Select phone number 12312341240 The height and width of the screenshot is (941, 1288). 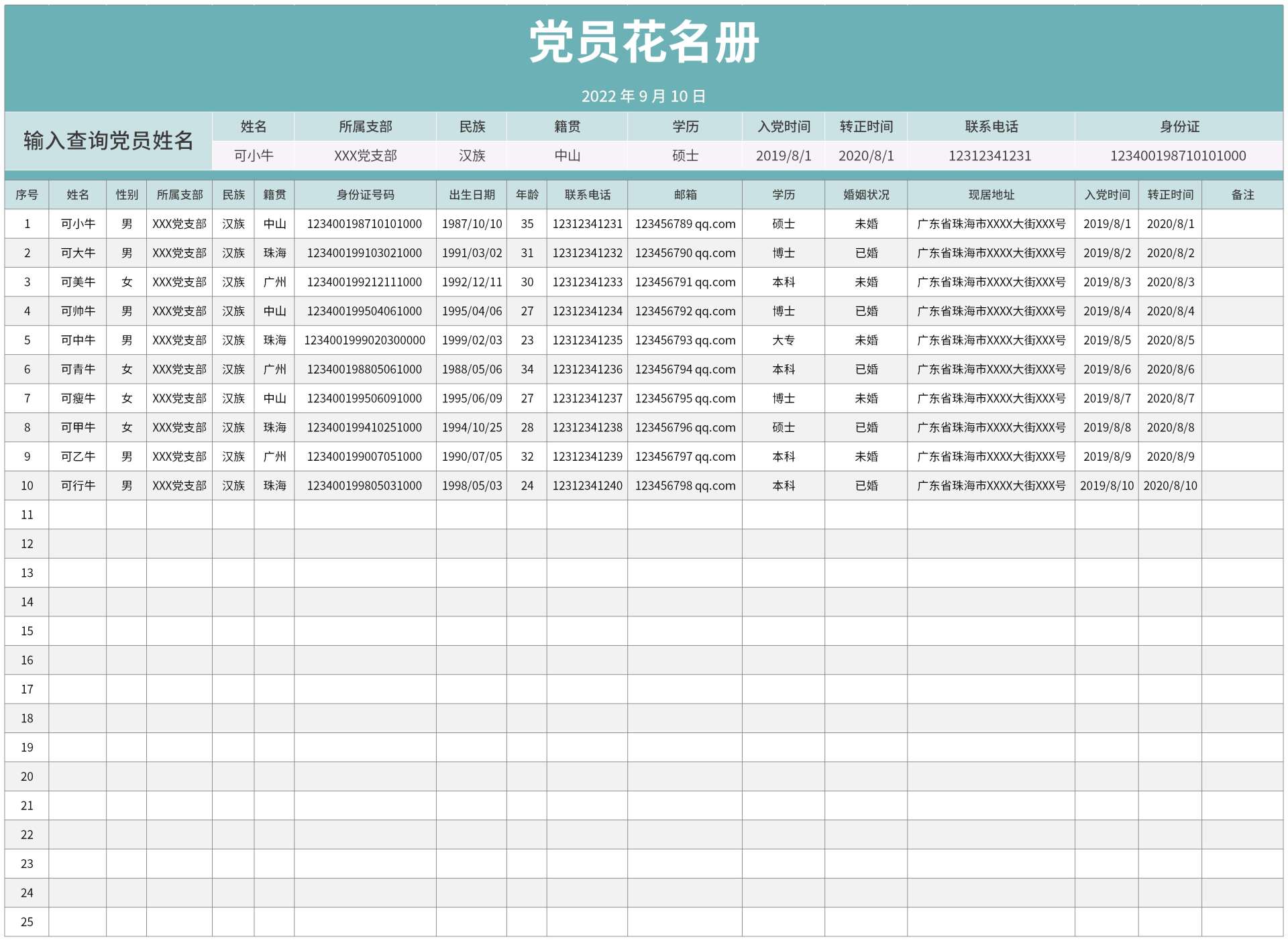[588, 486]
